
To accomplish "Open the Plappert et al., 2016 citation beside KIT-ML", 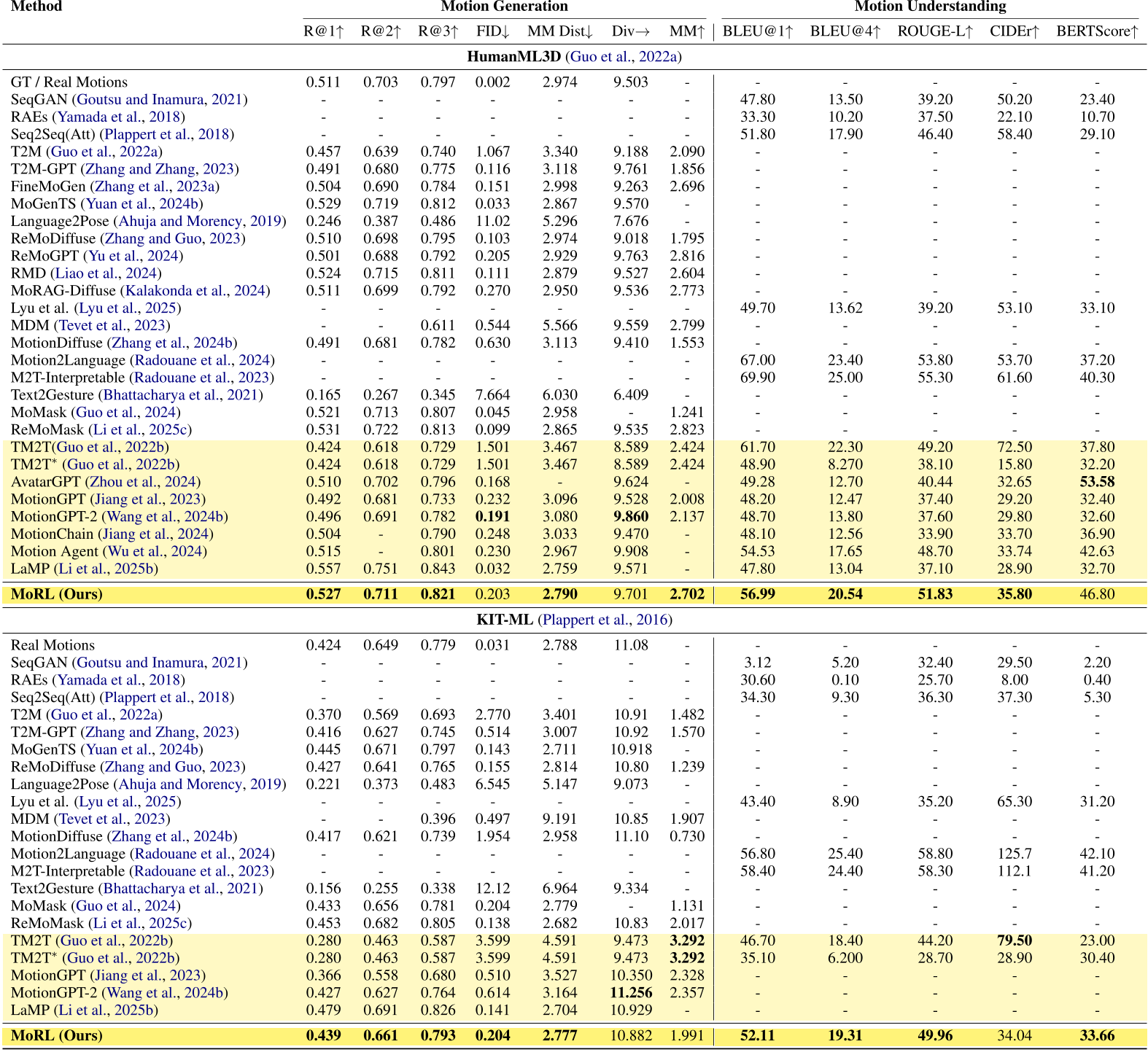I will 605,620.
